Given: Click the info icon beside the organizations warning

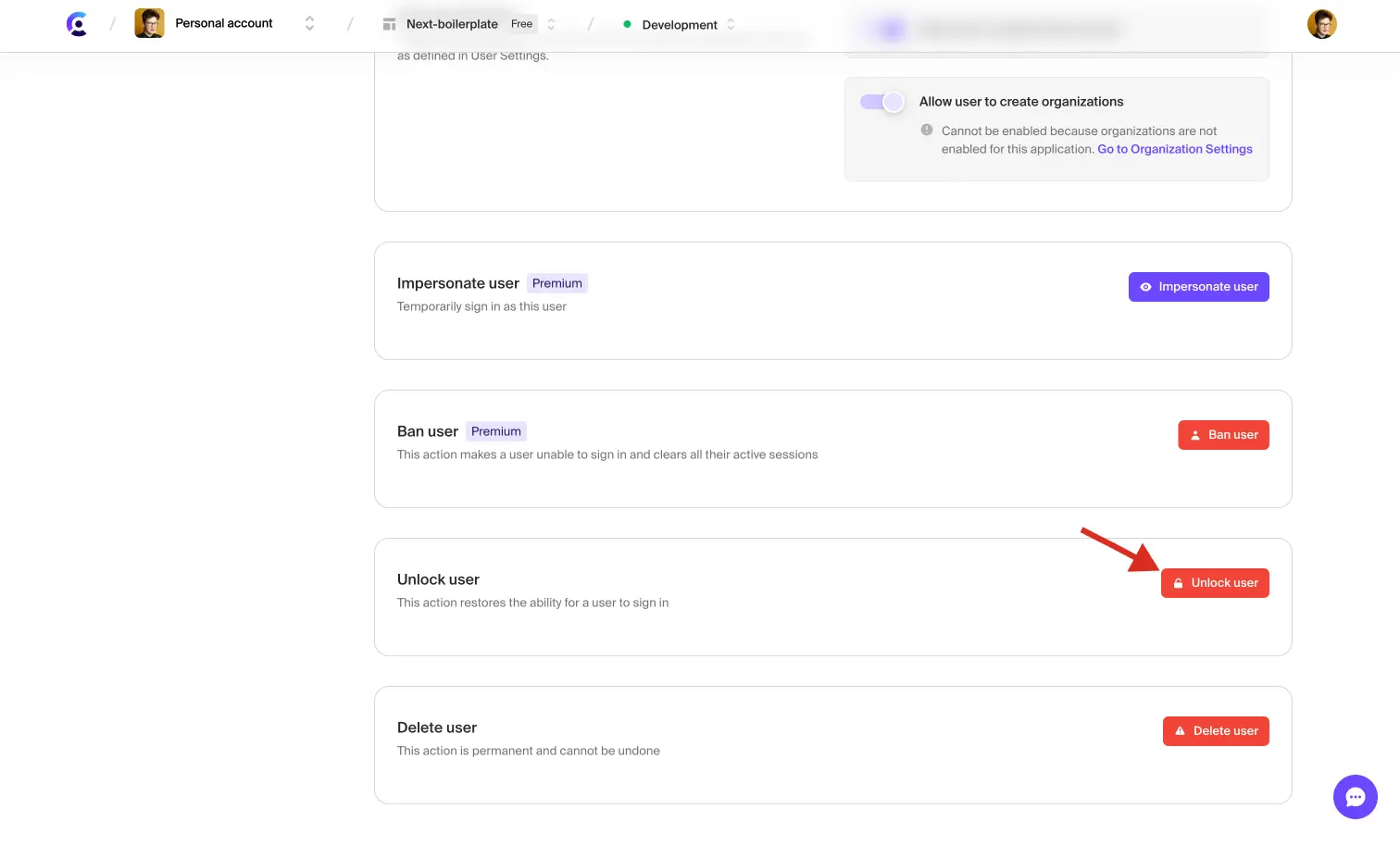Looking at the screenshot, I should (x=927, y=131).
